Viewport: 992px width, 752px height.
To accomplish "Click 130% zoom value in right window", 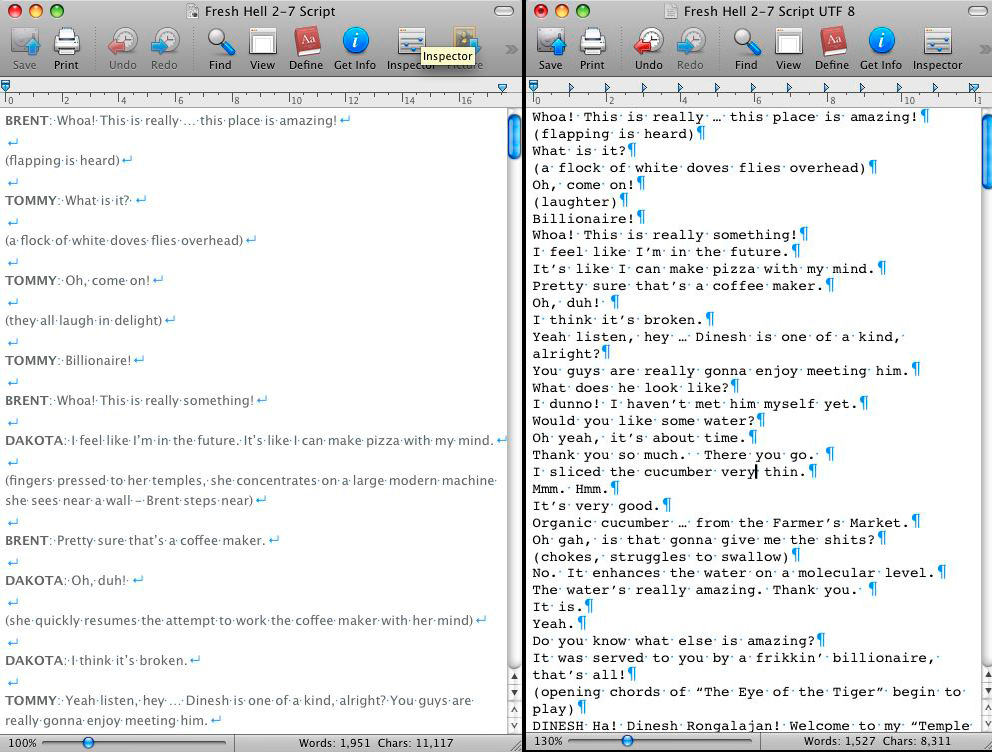I will [x=548, y=741].
